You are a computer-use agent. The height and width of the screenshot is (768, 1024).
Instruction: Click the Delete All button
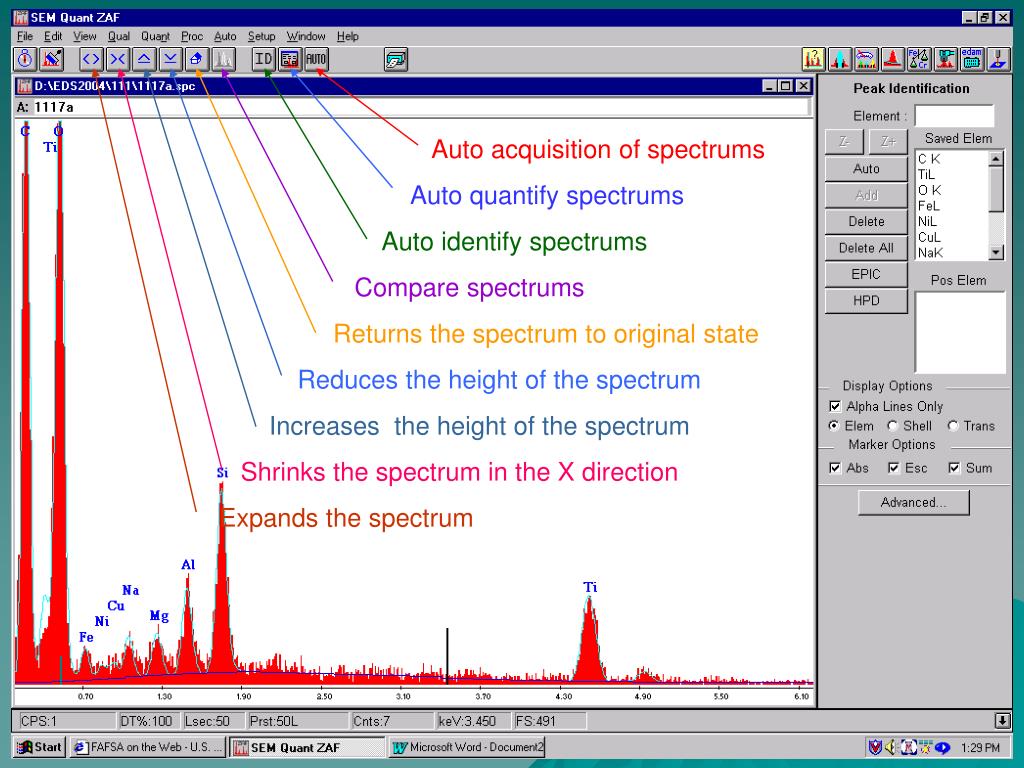tap(866, 248)
